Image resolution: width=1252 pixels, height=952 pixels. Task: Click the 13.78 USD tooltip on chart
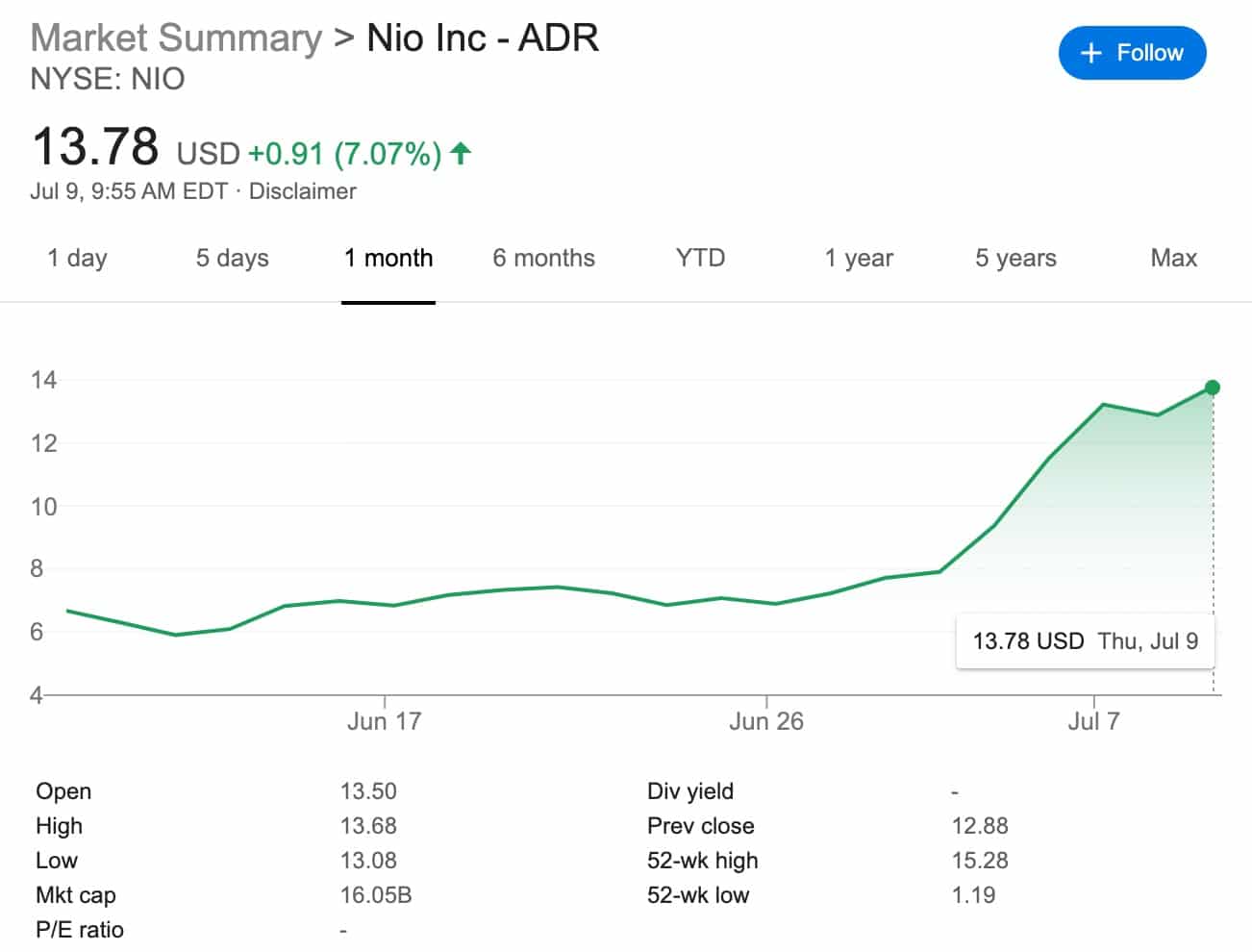tap(1084, 640)
